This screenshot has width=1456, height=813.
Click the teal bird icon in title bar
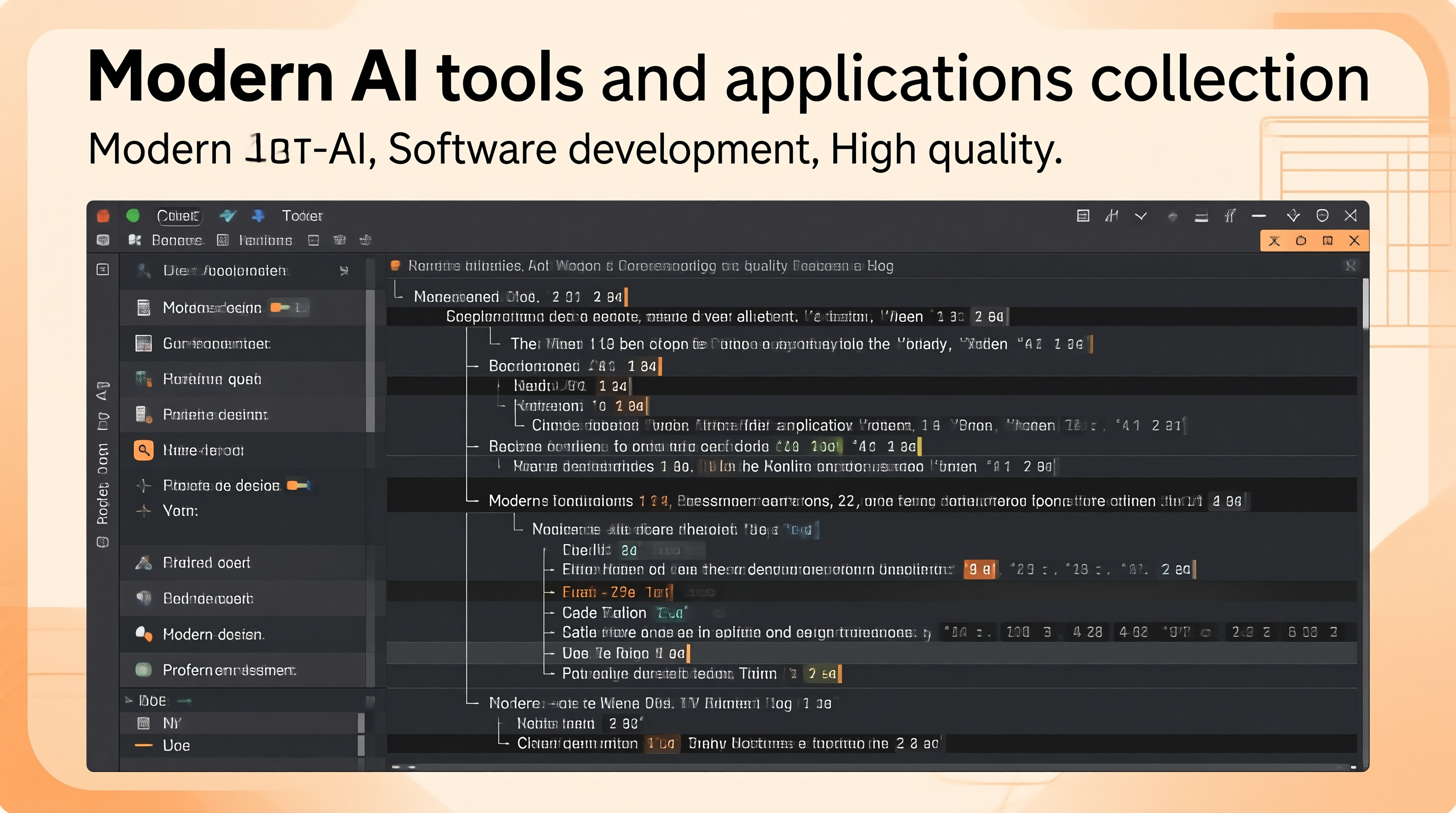point(228,215)
